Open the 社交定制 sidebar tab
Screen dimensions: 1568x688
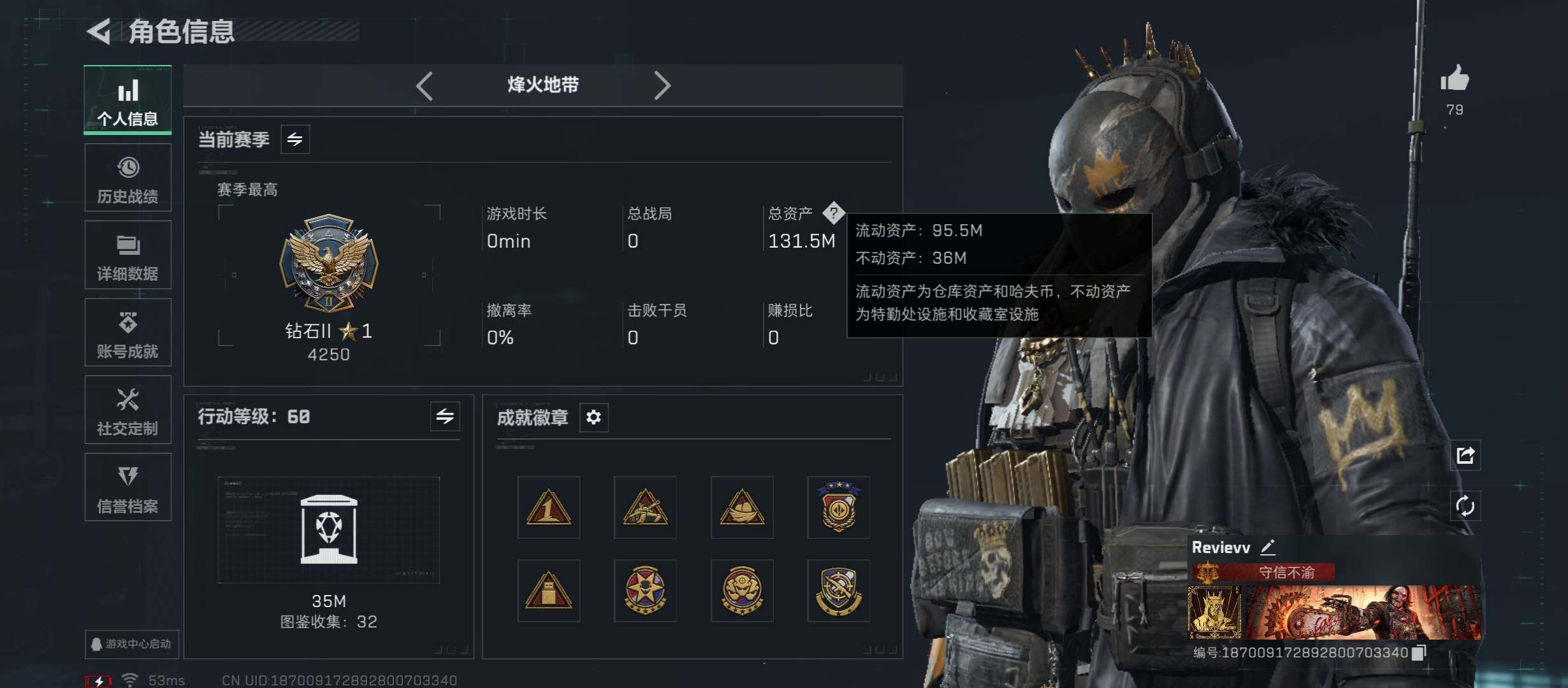(x=127, y=410)
